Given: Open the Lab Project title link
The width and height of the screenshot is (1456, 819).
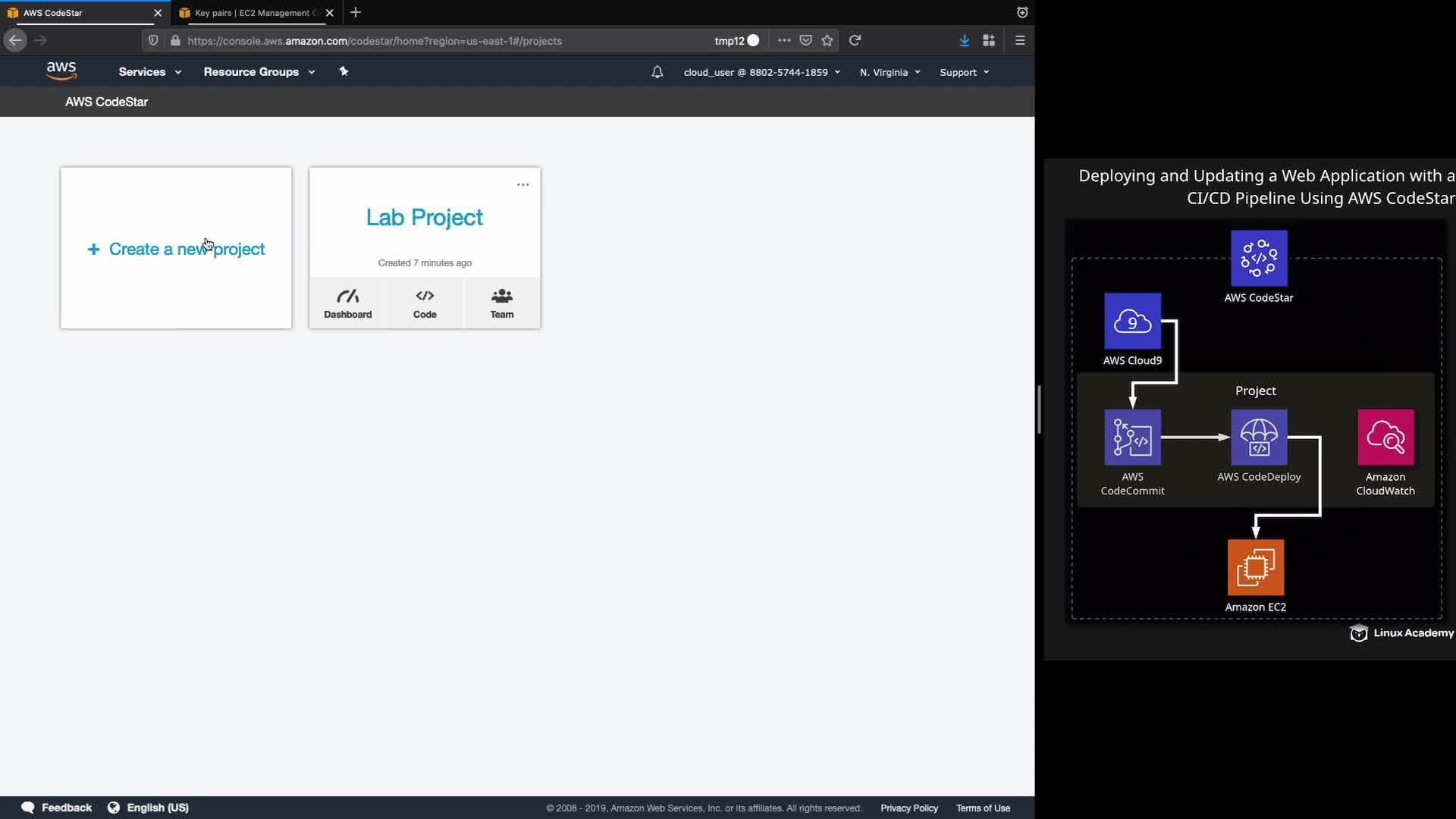Looking at the screenshot, I should [x=424, y=218].
